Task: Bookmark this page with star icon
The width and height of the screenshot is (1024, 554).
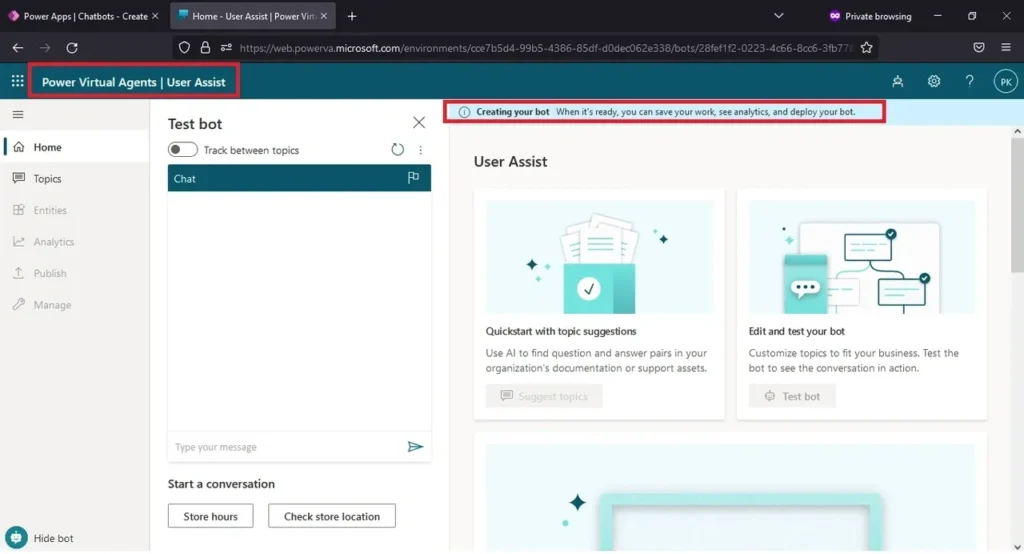Action: point(867,48)
